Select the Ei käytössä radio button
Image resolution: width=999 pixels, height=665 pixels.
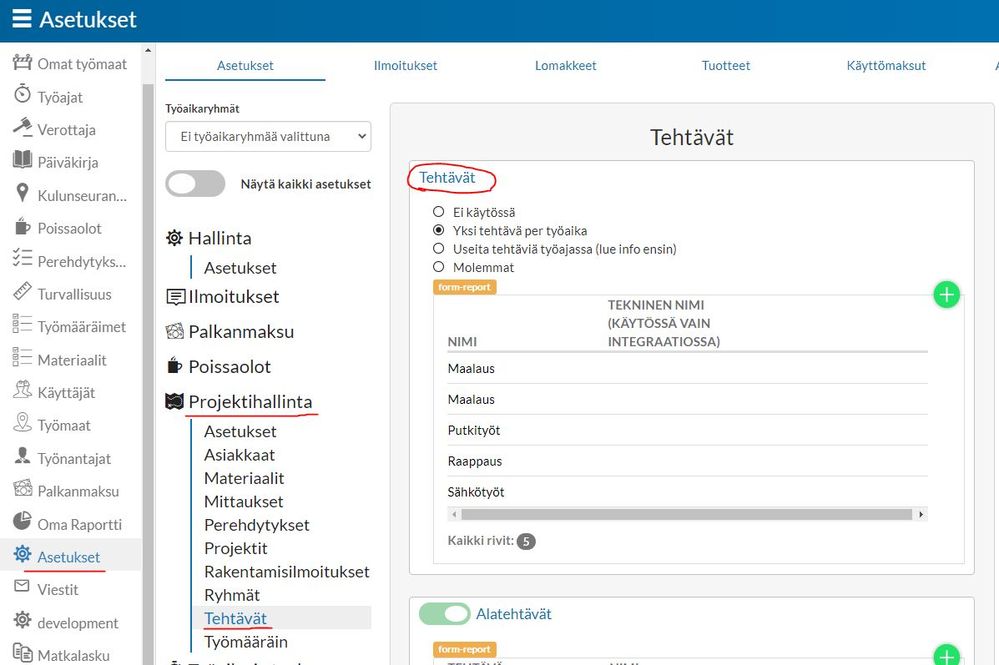(x=438, y=211)
